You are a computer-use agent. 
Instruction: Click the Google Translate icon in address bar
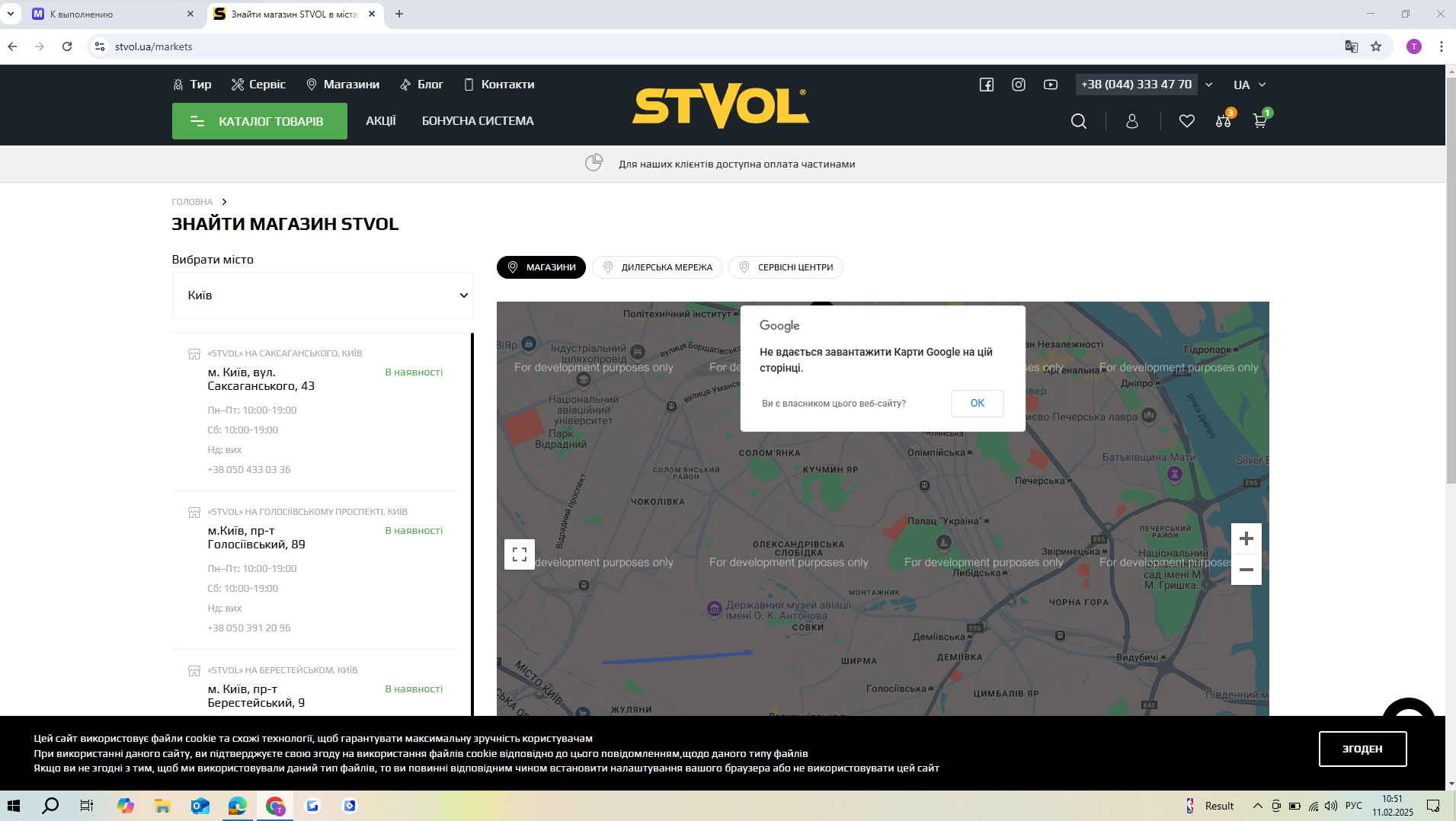click(1352, 46)
